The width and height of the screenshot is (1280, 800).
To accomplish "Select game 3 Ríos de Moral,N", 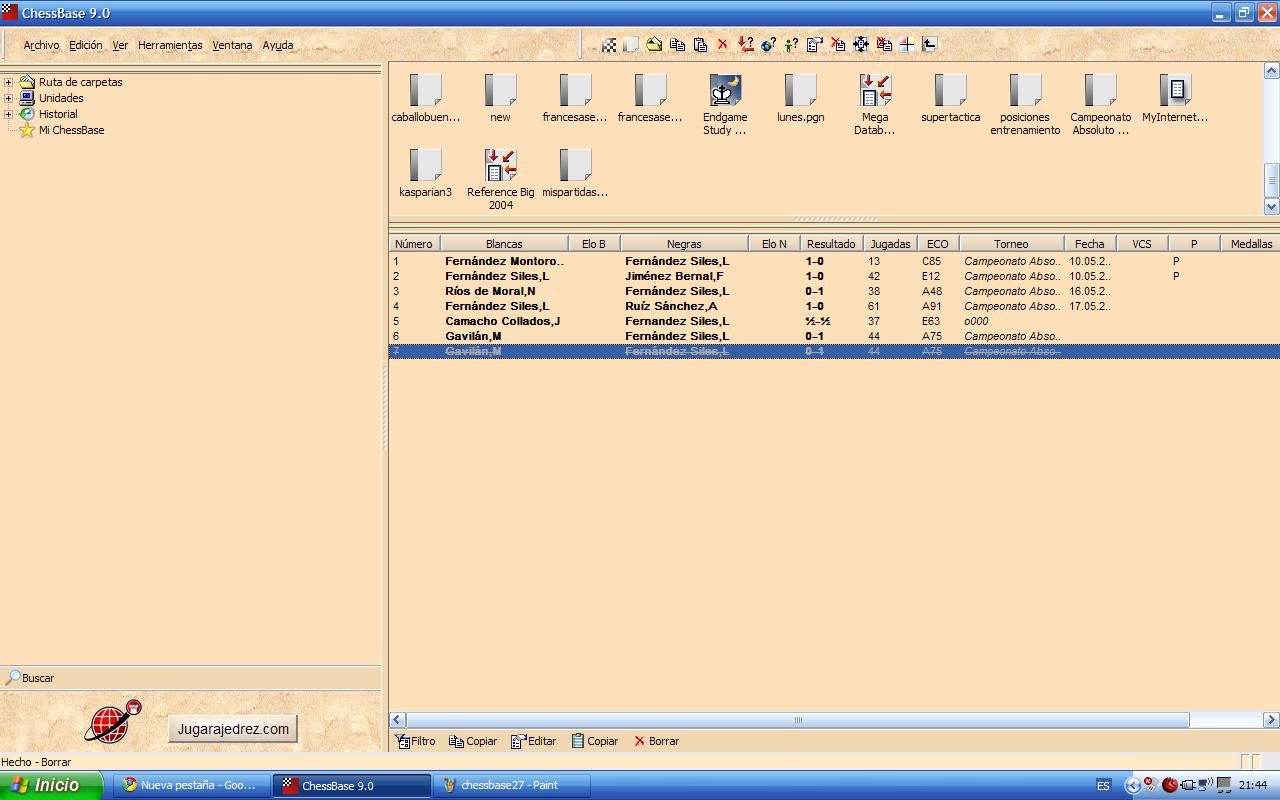I will pos(834,291).
